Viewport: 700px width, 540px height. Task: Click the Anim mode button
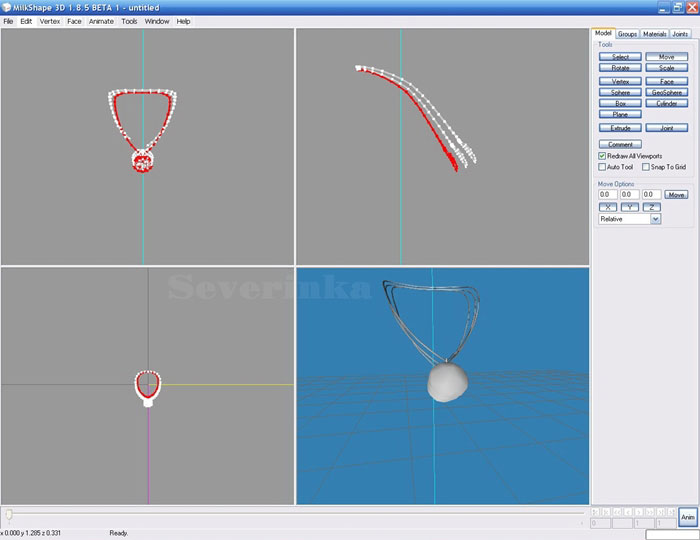click(688, 517)
